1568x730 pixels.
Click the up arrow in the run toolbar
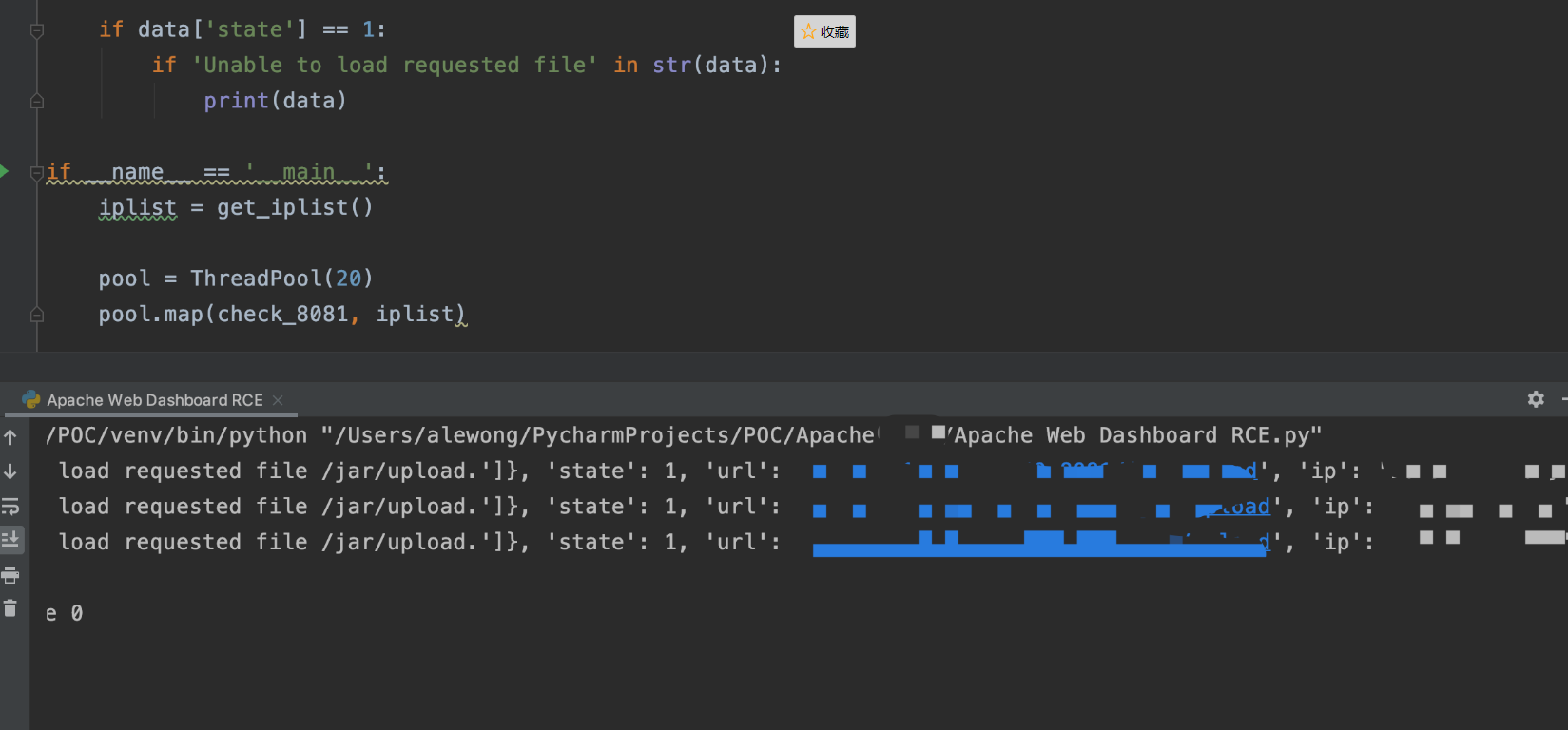coord(10,437)
